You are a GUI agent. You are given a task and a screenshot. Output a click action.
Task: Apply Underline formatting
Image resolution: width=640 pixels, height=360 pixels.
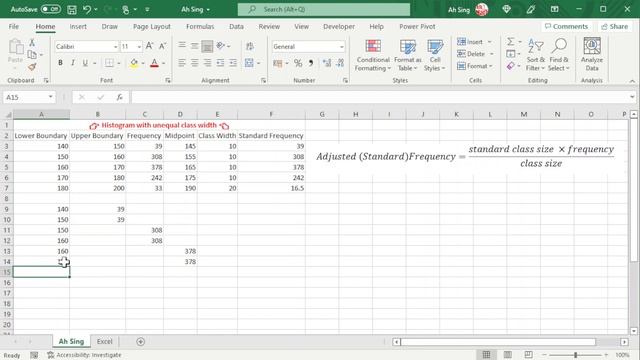pos(85,63)
